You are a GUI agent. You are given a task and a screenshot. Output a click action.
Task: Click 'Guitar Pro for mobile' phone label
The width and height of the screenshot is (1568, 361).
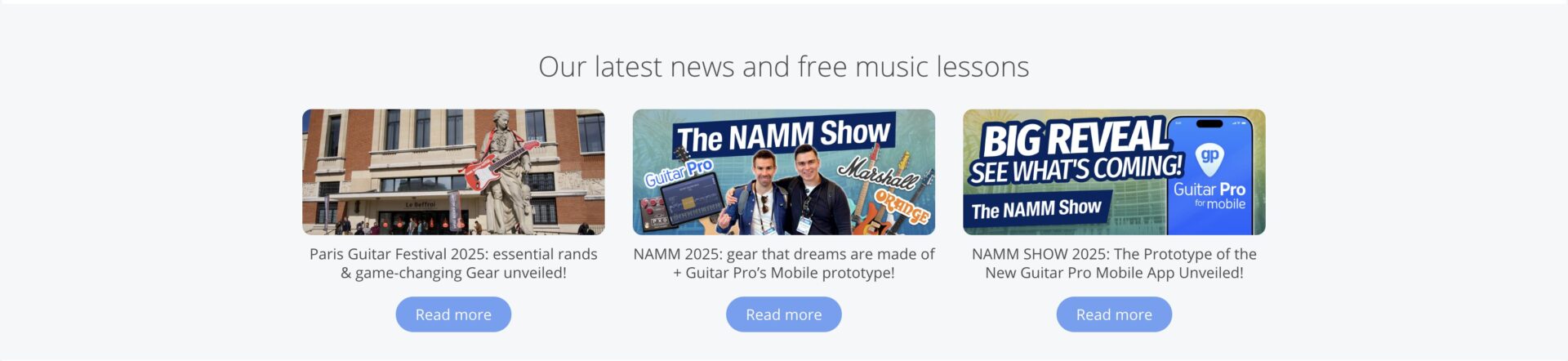click(x=1209, y=195)
